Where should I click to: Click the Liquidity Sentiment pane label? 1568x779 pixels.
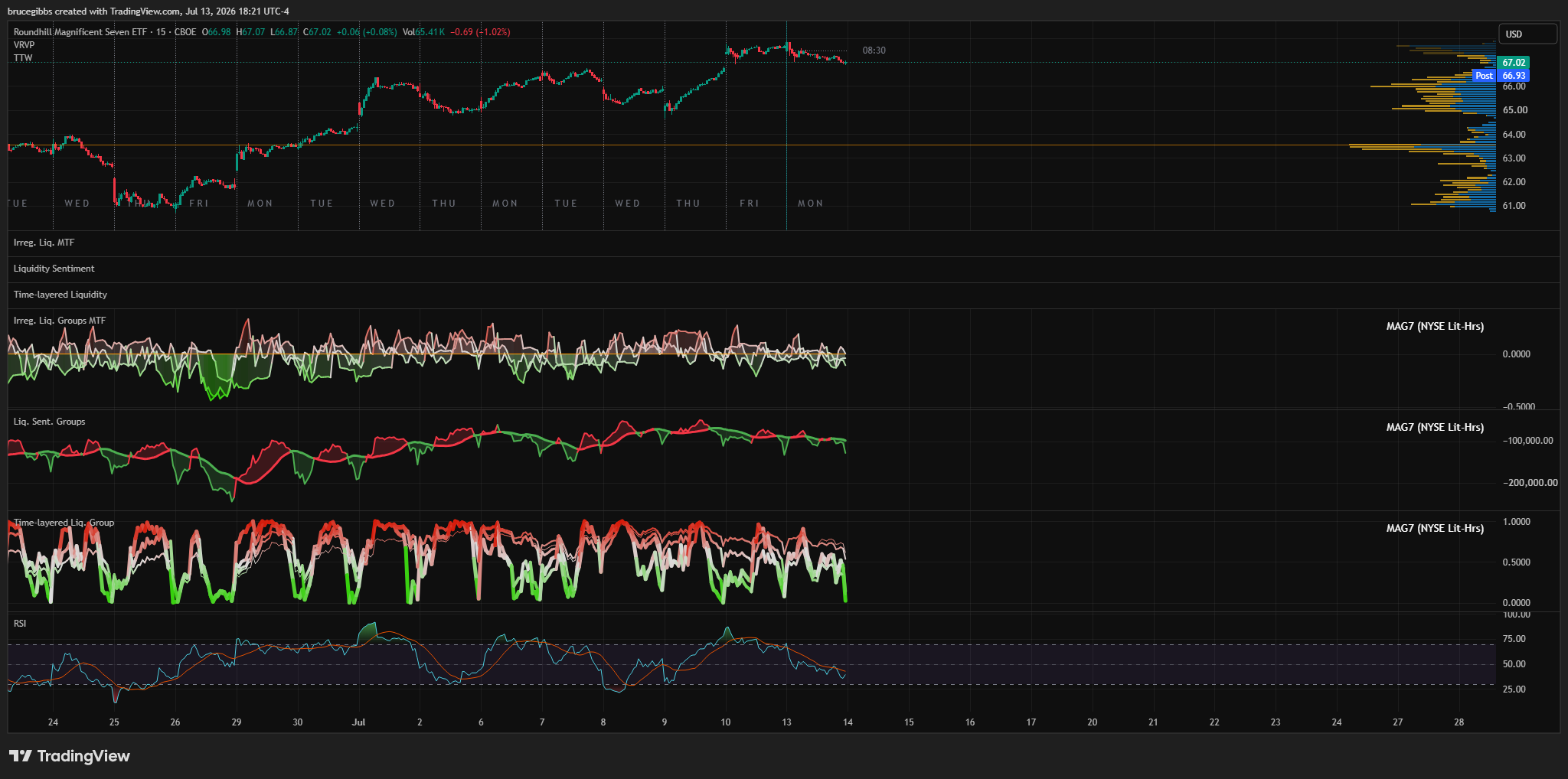click(54, 269)
